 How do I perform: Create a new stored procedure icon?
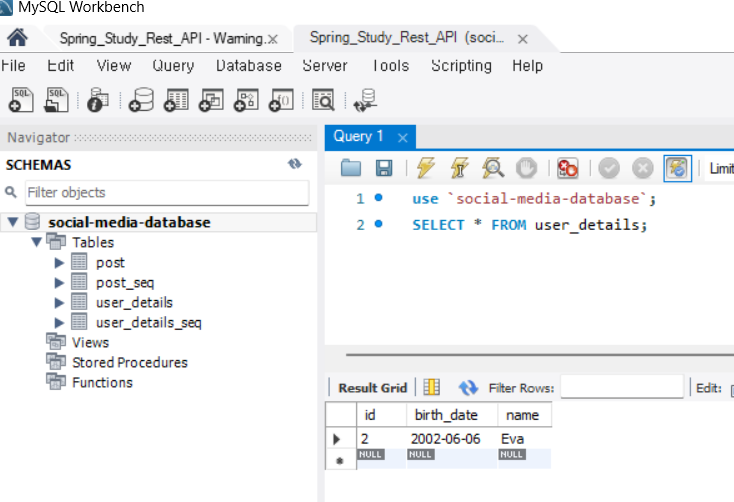(x=246, y=100)
